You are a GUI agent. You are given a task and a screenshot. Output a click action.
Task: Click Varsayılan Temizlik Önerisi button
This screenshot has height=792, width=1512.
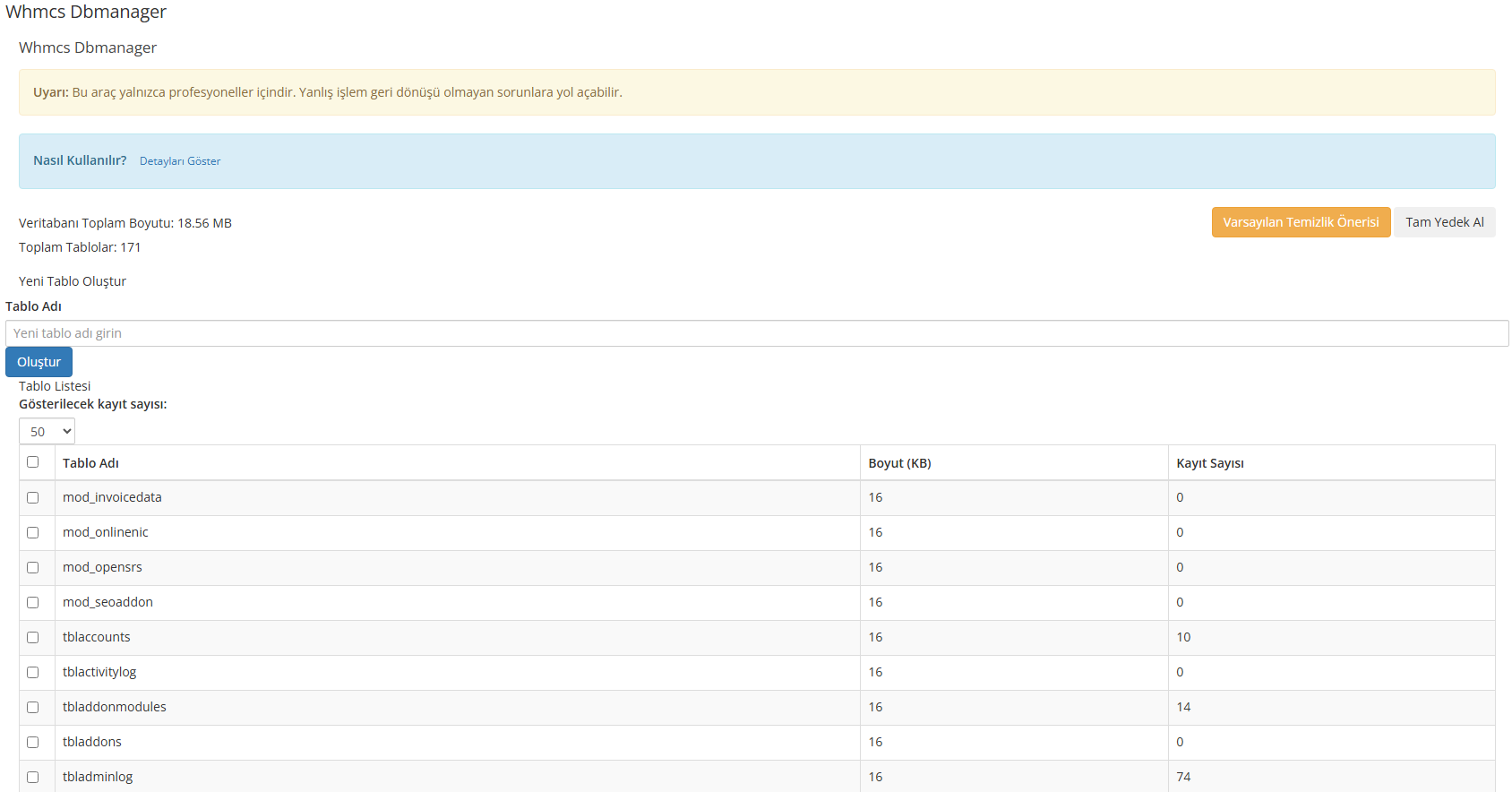tap(1301, 222)
